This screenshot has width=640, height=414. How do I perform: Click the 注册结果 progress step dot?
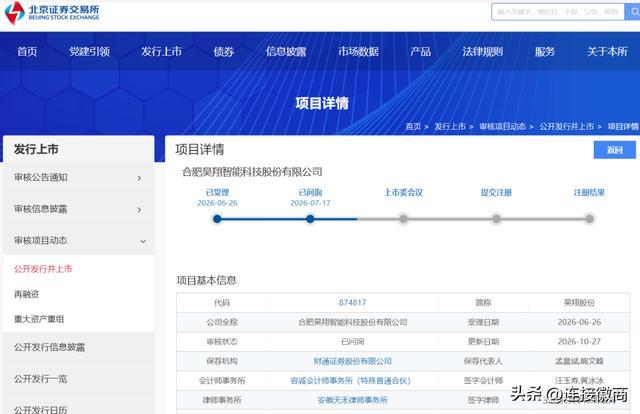point(589,219)
